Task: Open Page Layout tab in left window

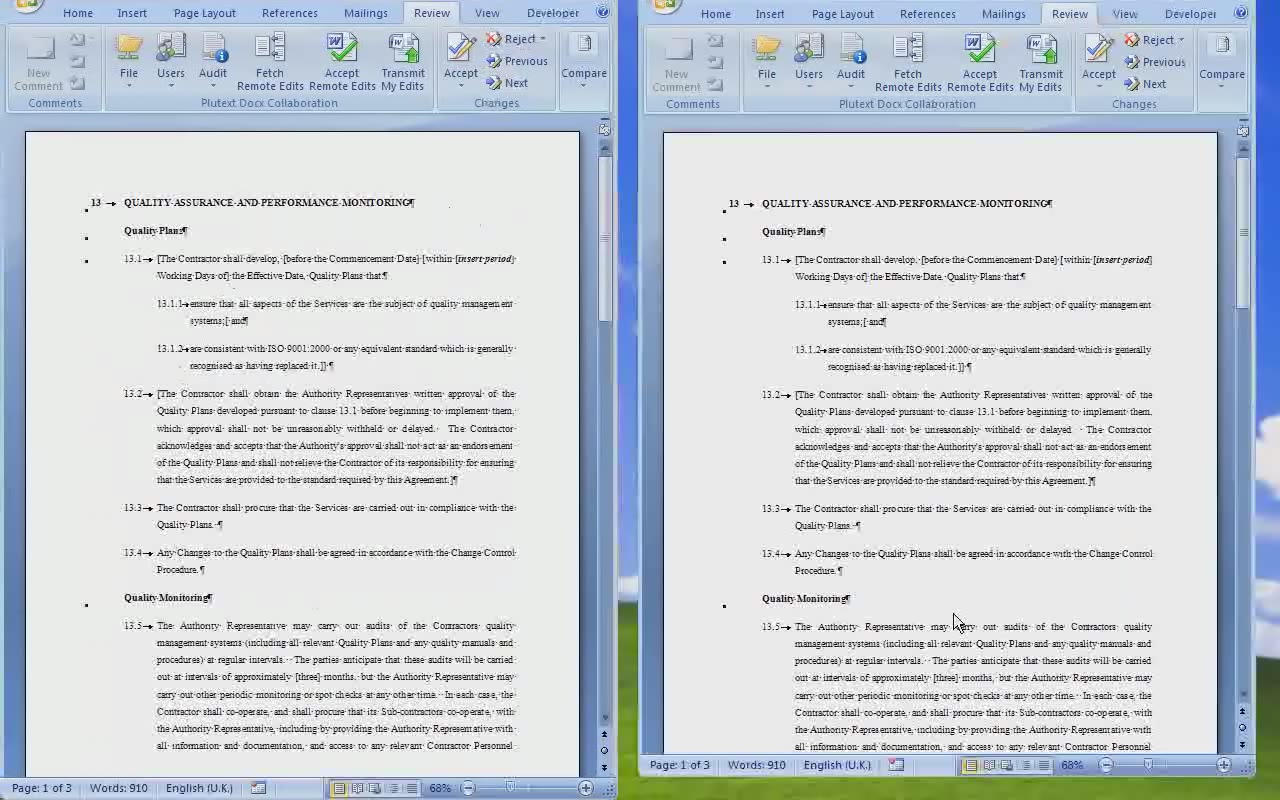Action: click(205, 13)
